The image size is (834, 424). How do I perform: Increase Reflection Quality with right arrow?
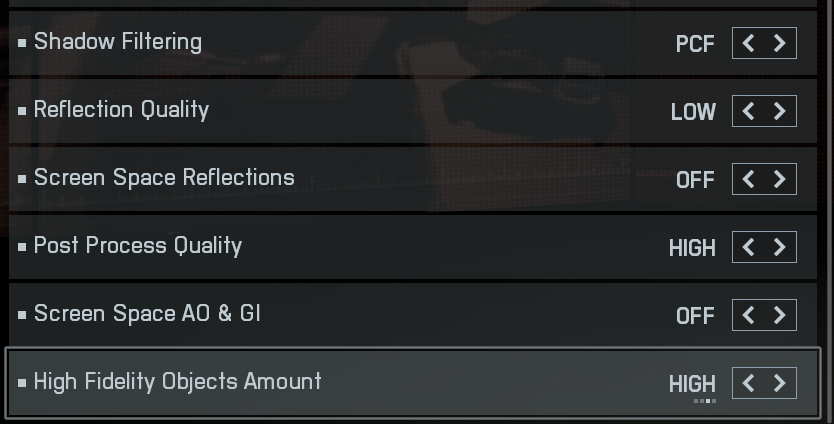pos(780,111)
